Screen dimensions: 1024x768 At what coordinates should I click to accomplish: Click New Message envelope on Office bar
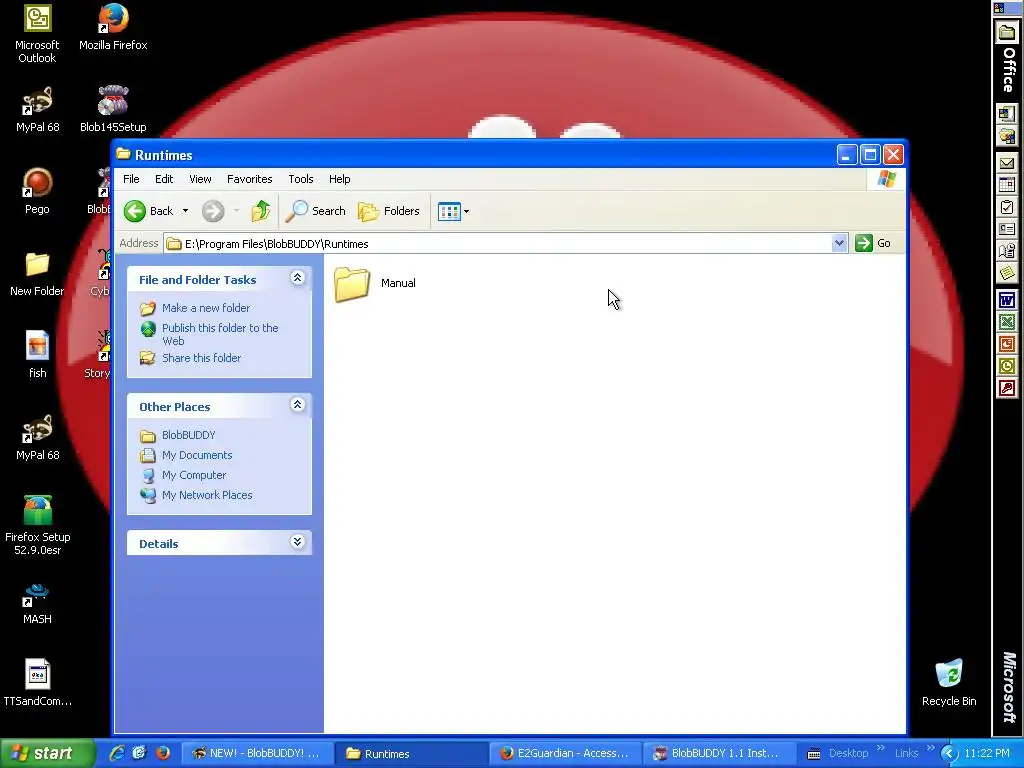(x=1006, y=163)
